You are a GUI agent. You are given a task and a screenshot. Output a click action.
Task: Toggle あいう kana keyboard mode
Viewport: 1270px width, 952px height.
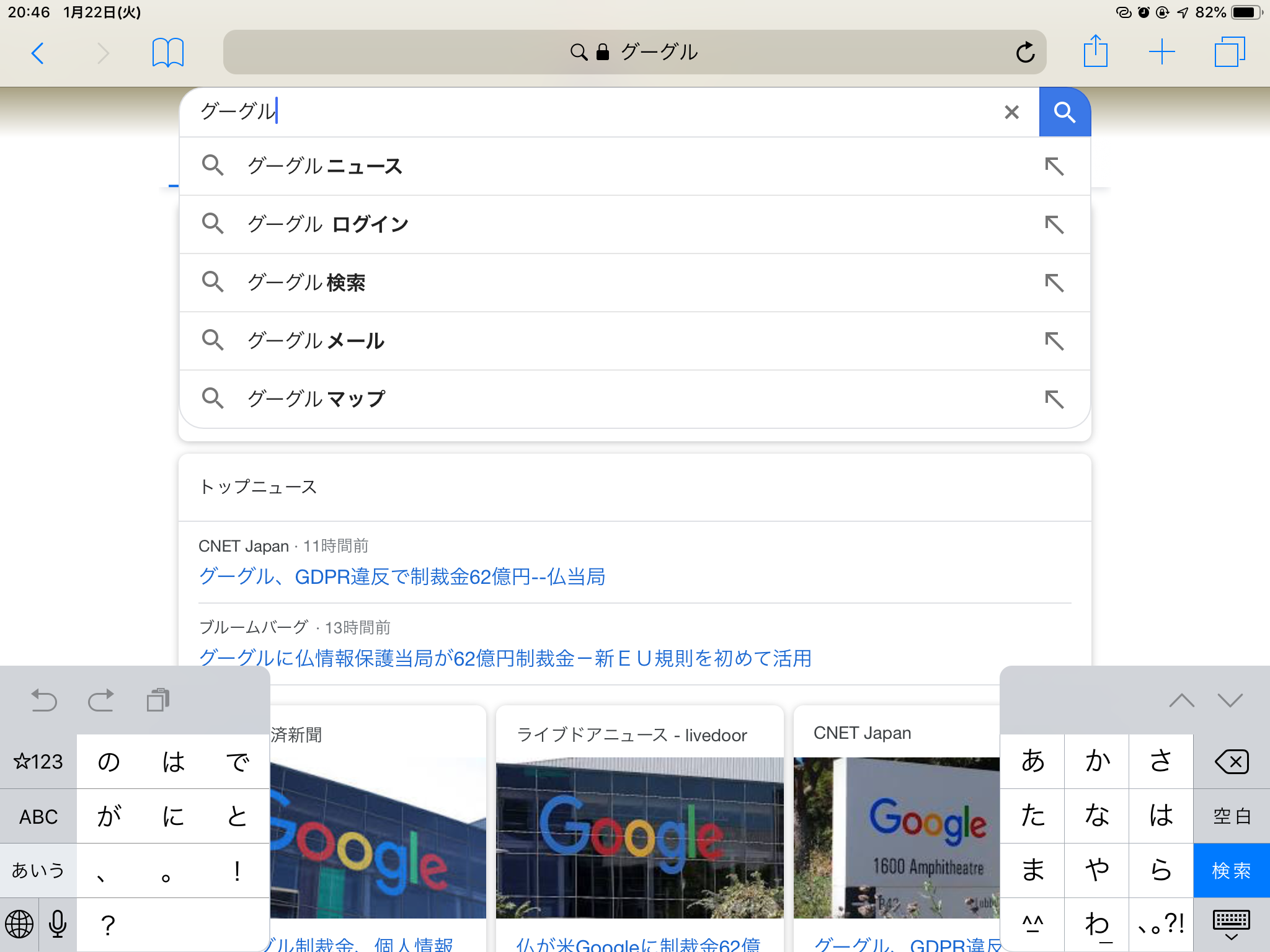(38, 870)
